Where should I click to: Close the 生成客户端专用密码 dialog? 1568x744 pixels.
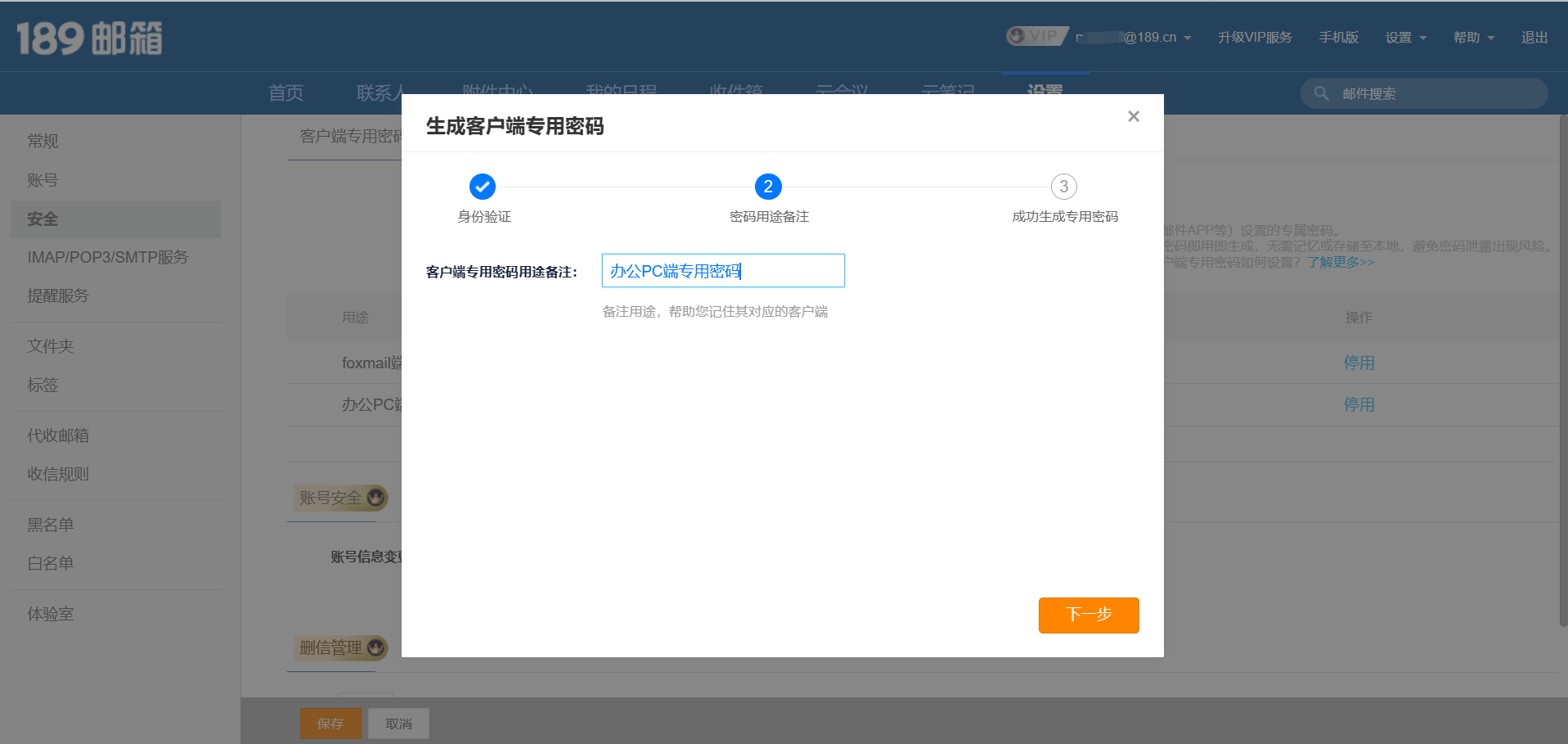(x=1133, y=116)
